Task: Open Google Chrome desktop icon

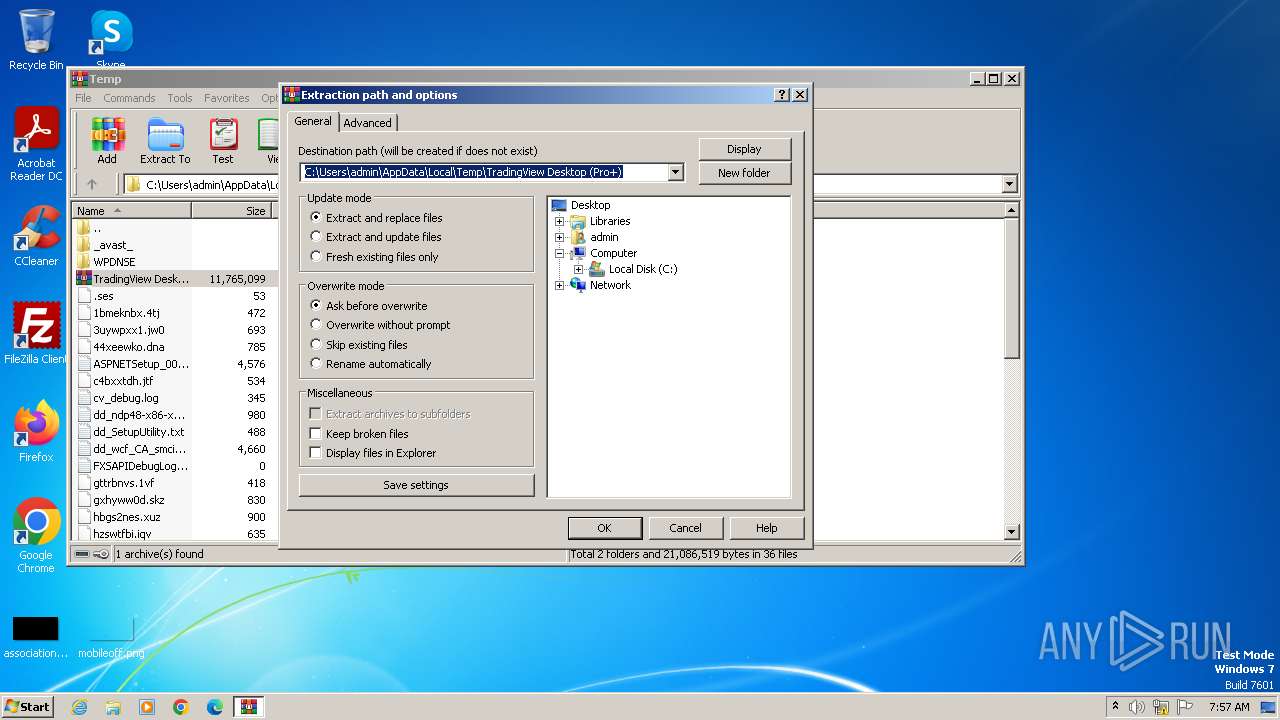Action: (36, 536)
